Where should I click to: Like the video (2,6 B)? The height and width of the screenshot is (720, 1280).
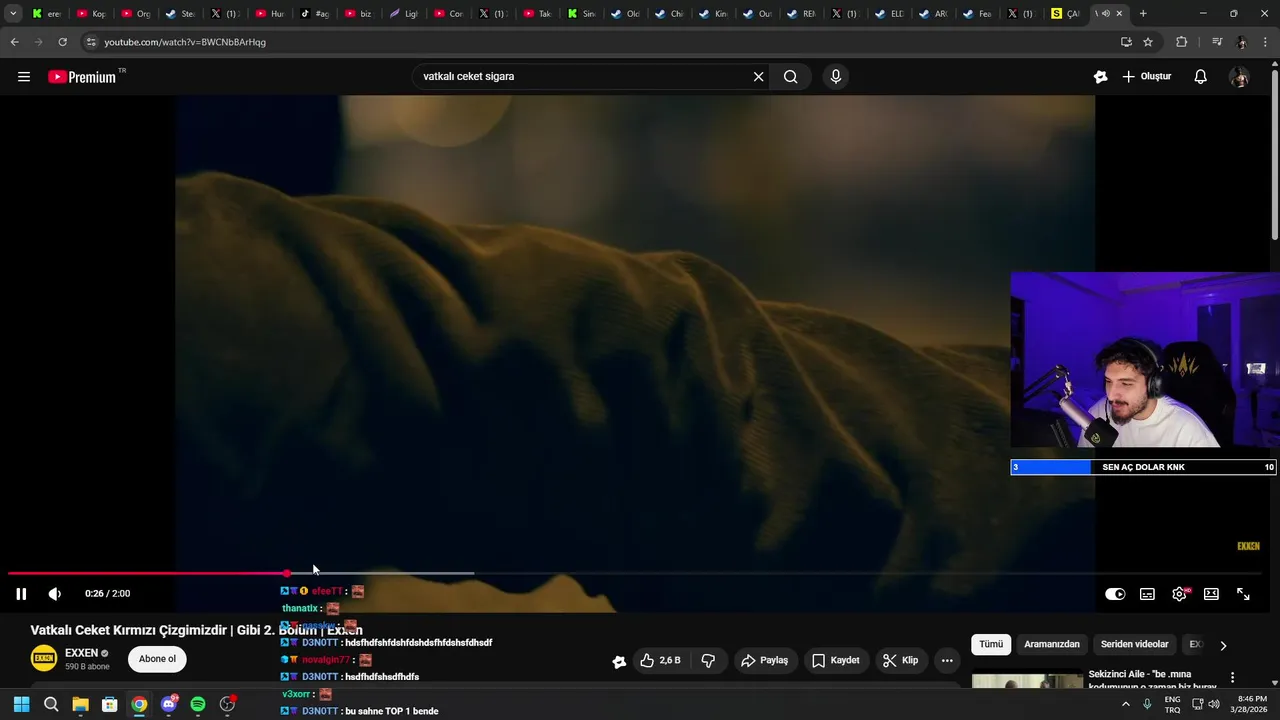(660, 660)
